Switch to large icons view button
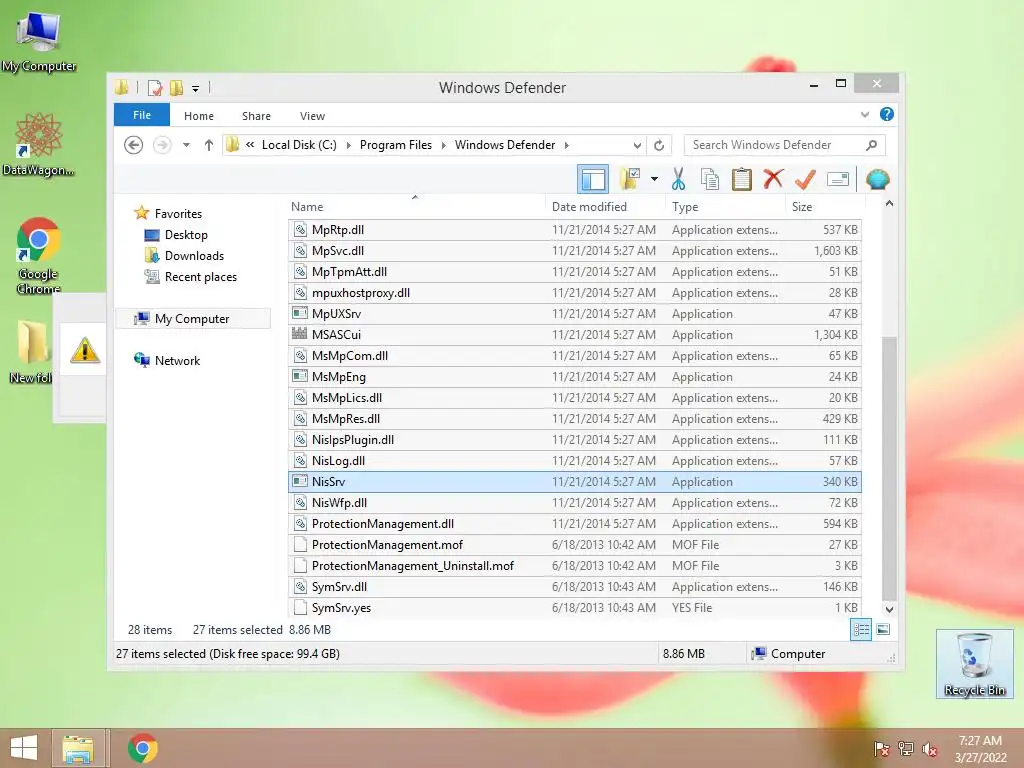The height and width of the screenshot is (768, 1024). 883,630
